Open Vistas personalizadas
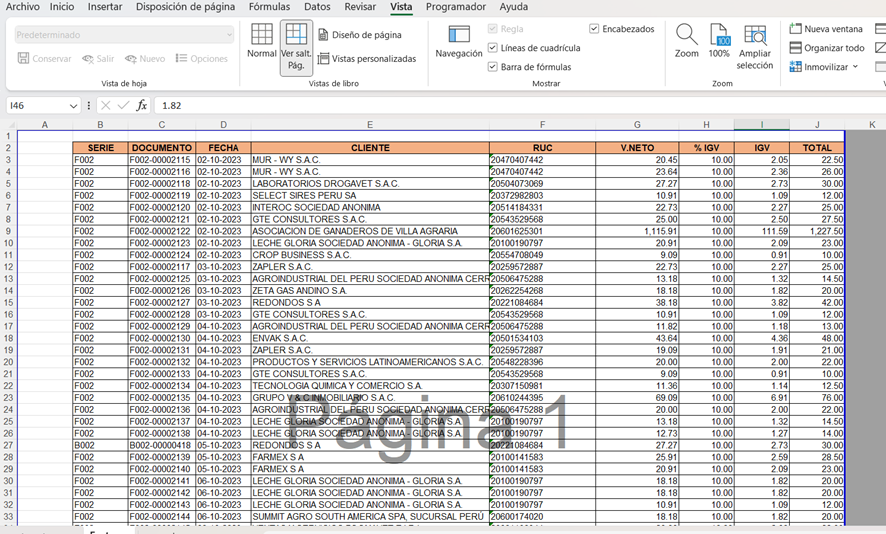Image resolution: width=886 pixels, height=534 pixels. [x=366, y=59]
